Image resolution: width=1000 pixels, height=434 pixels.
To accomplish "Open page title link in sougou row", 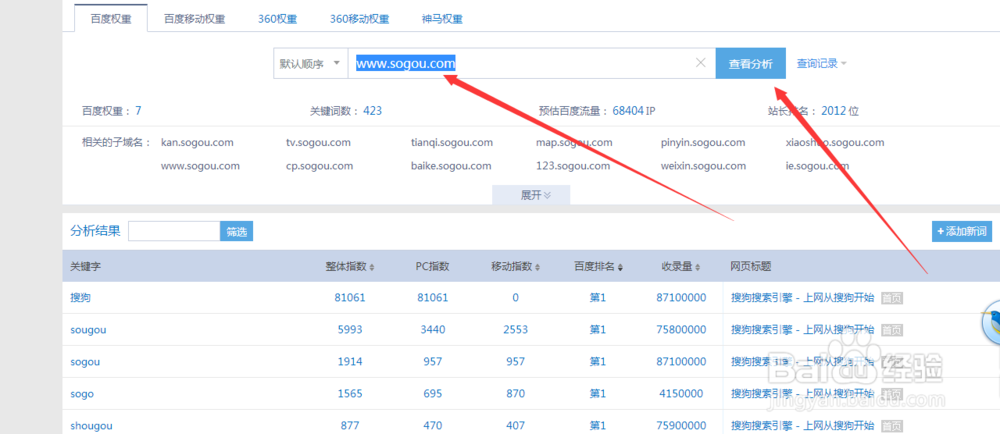I will click(802, 329).
